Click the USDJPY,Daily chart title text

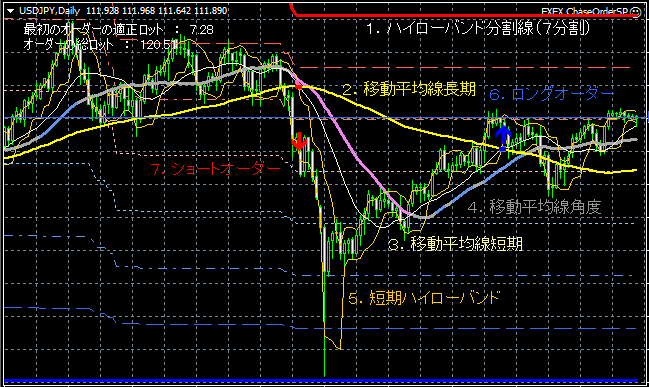point(49,11)
